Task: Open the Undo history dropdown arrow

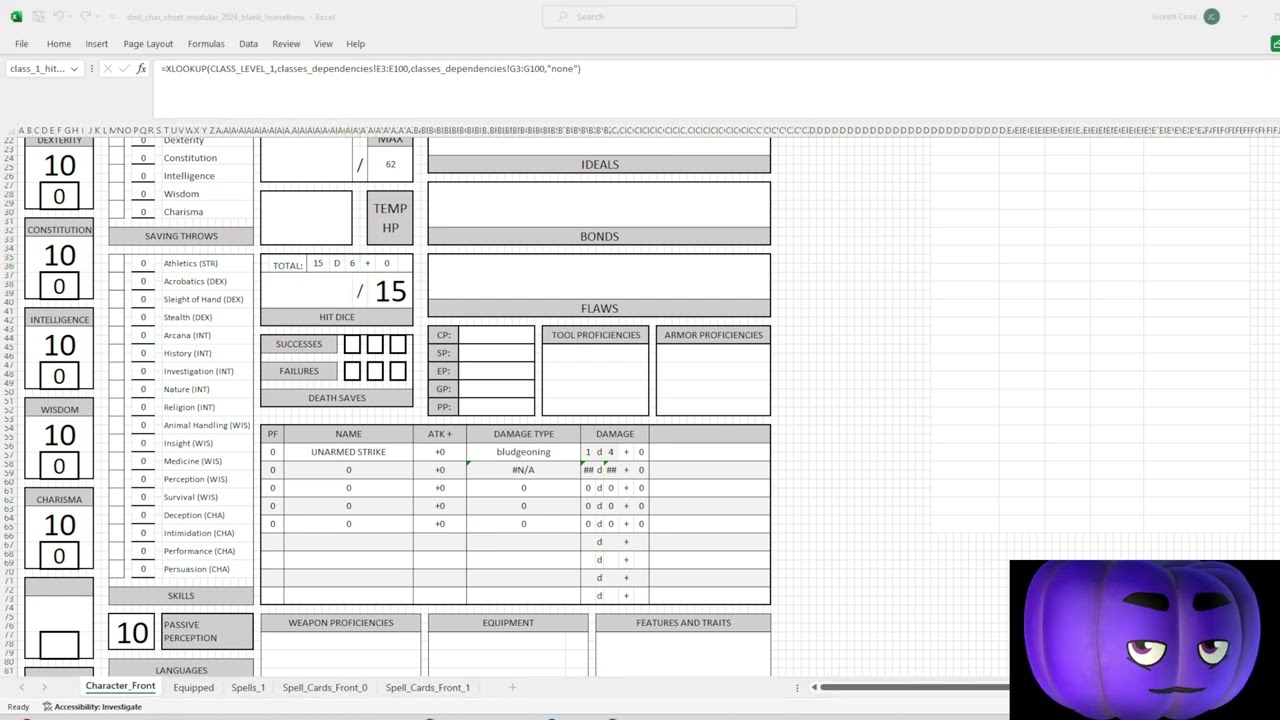Action: click(x=71, y=17)
